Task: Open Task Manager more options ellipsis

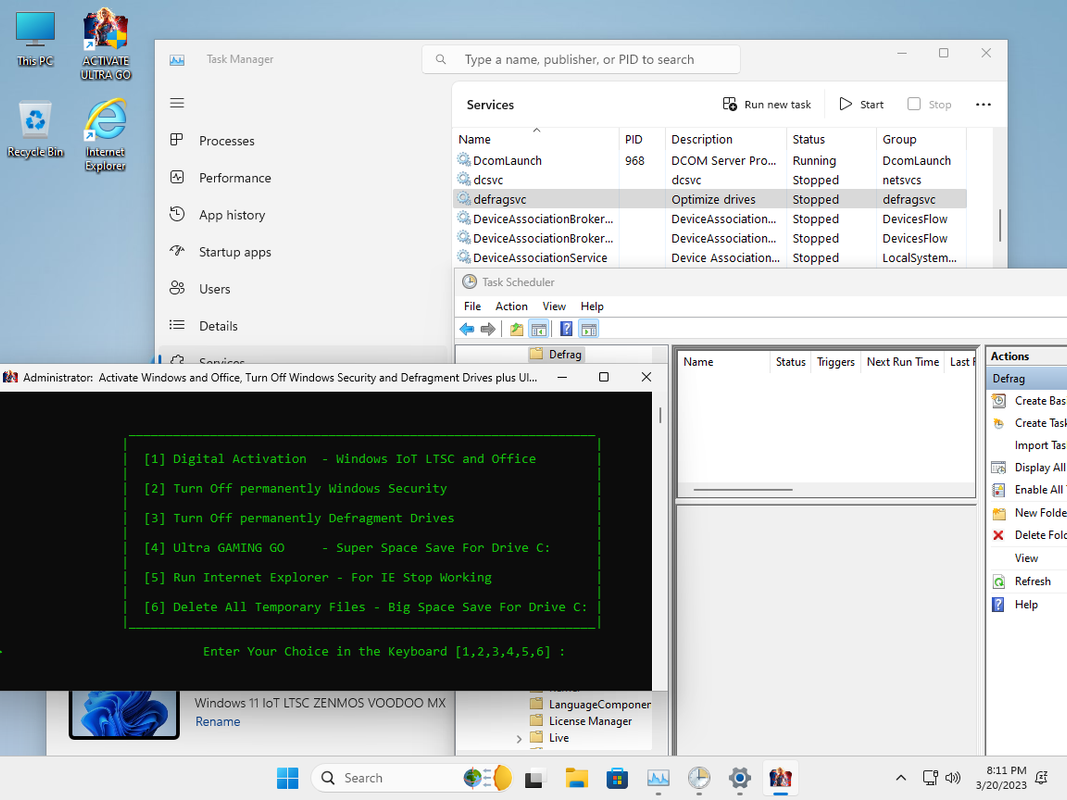Action: click(x=983, y=104)
